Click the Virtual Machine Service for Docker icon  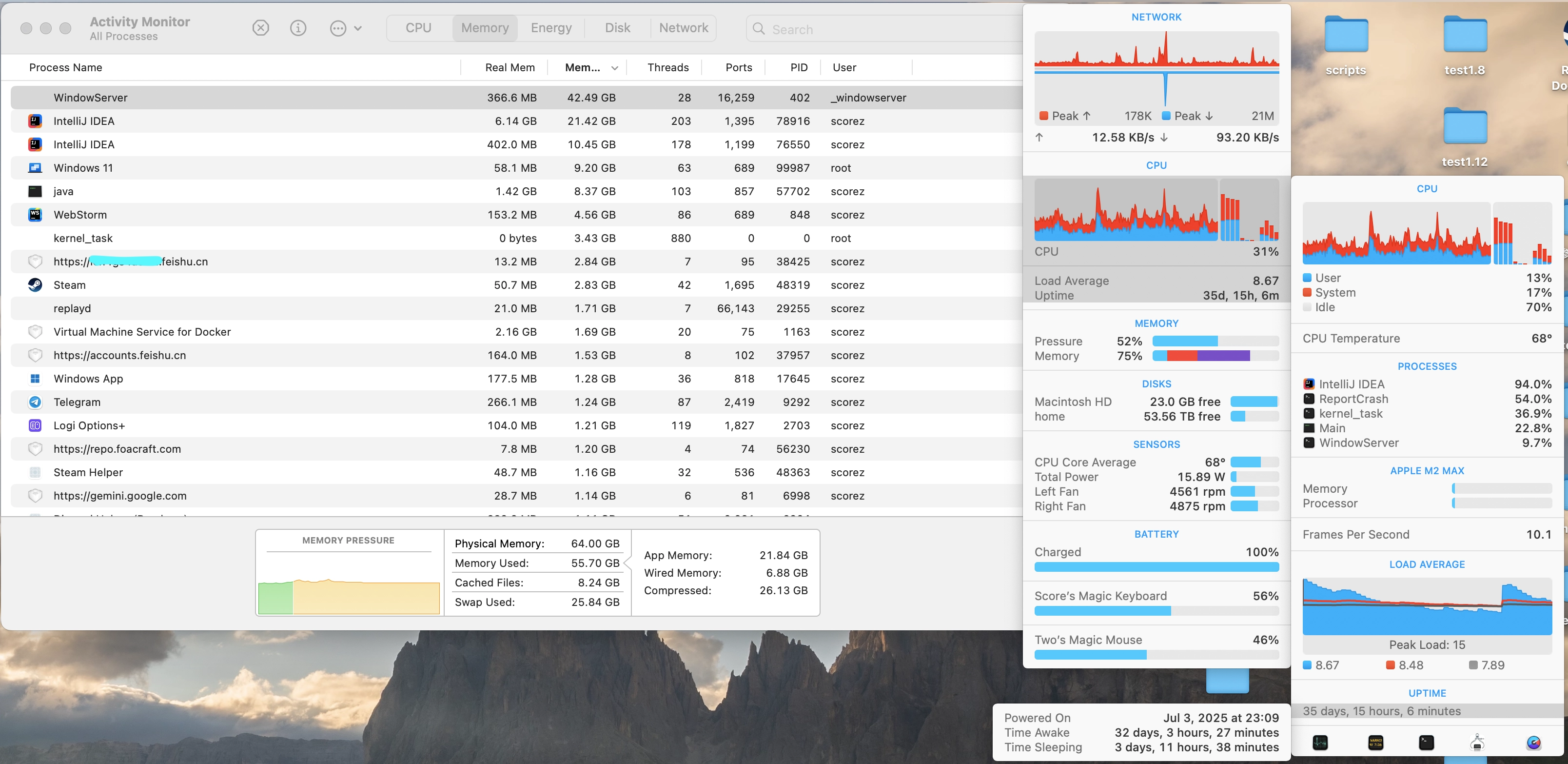[x=35, y=331]
